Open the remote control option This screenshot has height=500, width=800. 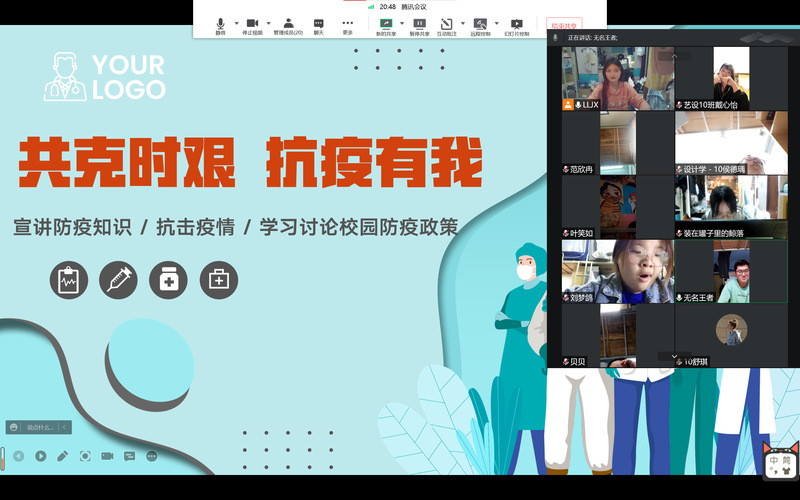(481, 25)
